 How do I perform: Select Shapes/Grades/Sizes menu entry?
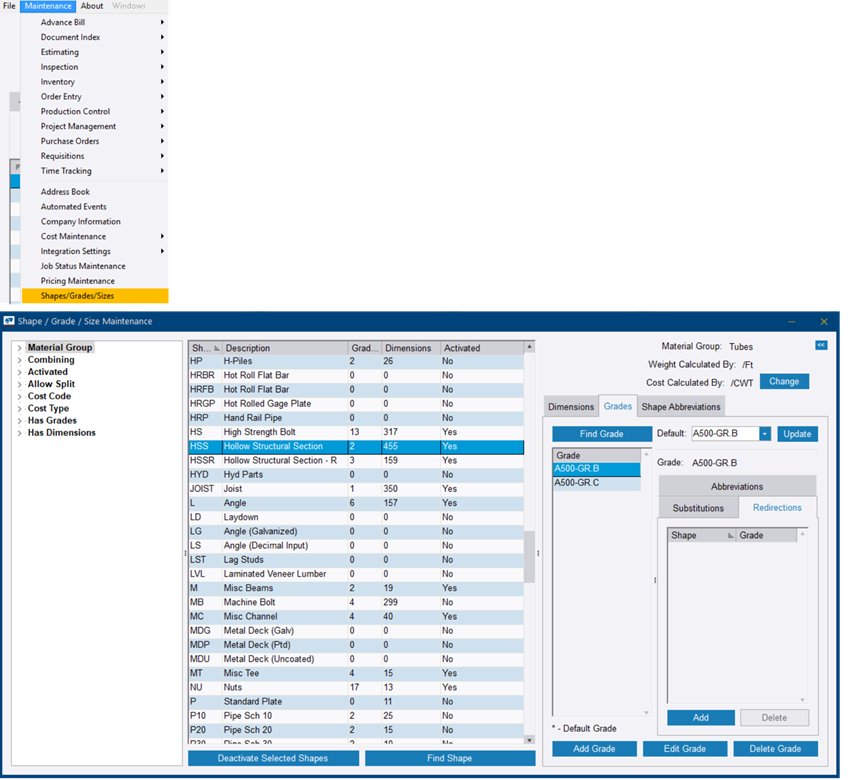point(95,296)
